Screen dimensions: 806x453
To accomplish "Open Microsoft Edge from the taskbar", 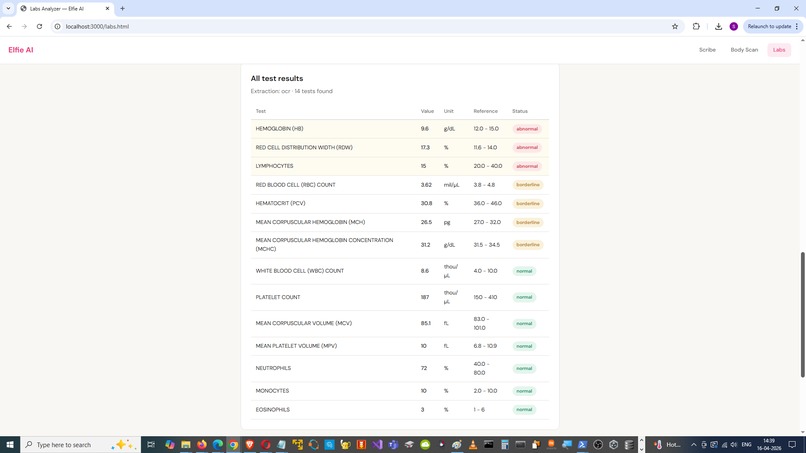I will click(x=217, y=445).
